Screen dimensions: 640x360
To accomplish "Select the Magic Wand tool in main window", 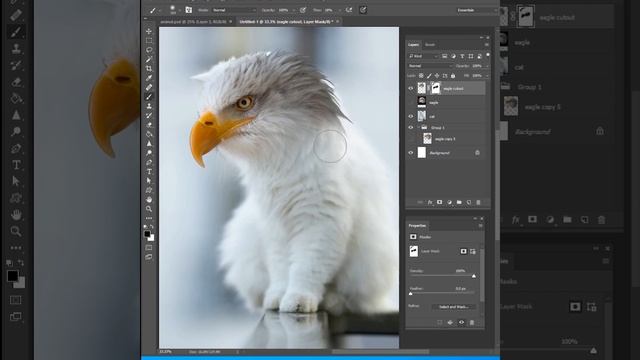I will point(149,60).
